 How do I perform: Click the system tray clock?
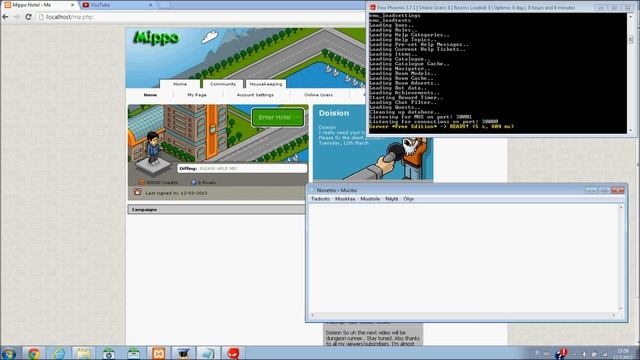click(623, 354)
